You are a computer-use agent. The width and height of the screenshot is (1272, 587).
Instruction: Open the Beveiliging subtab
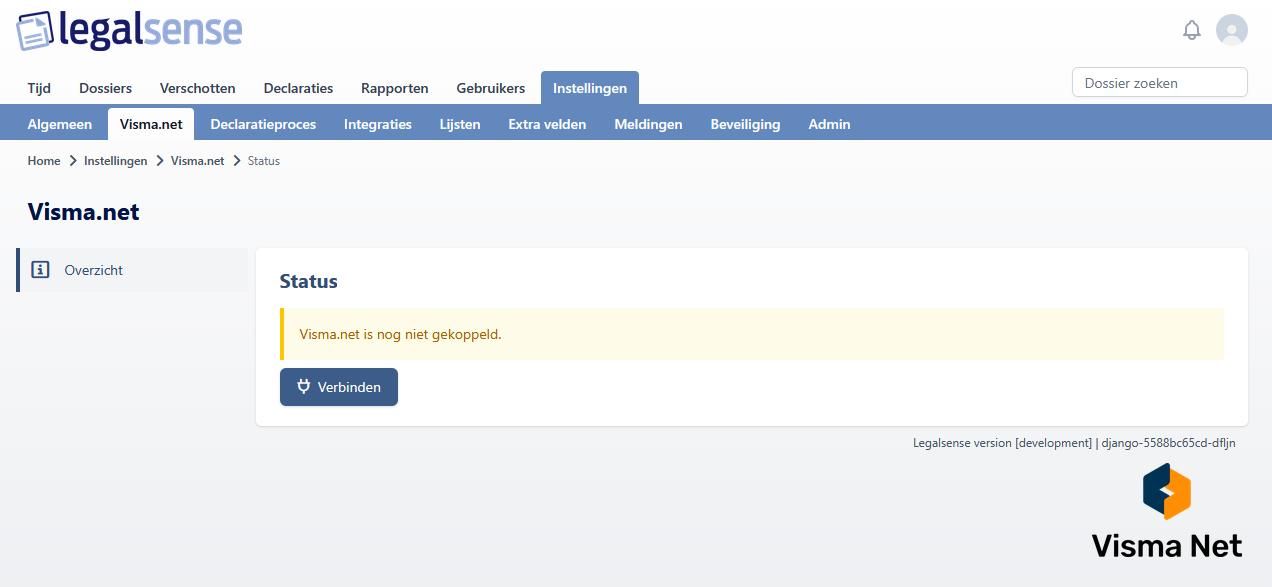coord(745,124)
